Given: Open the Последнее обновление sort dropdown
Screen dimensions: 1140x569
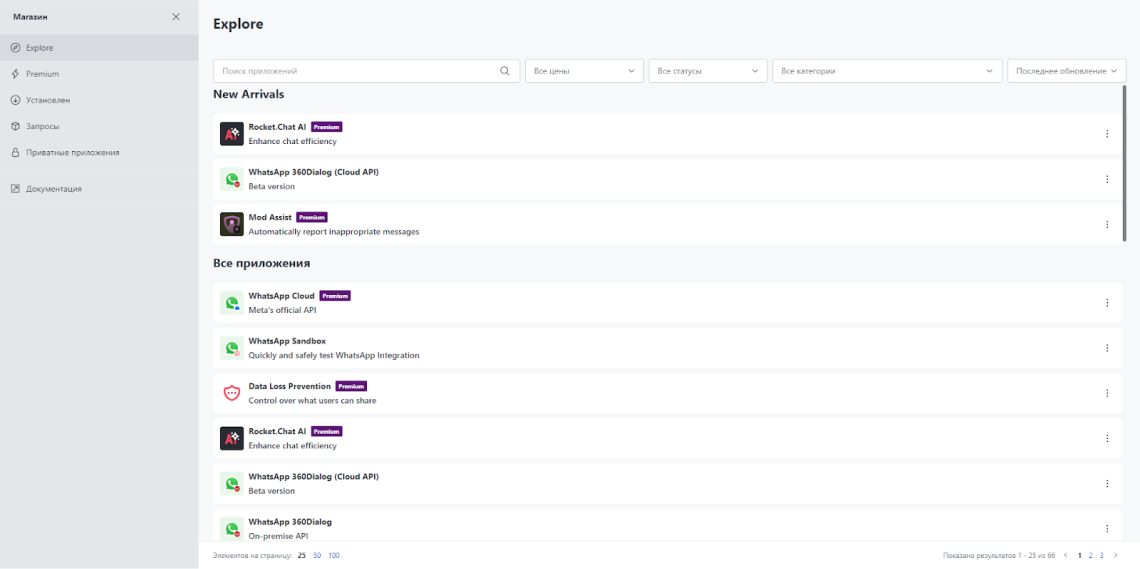Looking at the screenshot, I should (x=1067, y=71).
